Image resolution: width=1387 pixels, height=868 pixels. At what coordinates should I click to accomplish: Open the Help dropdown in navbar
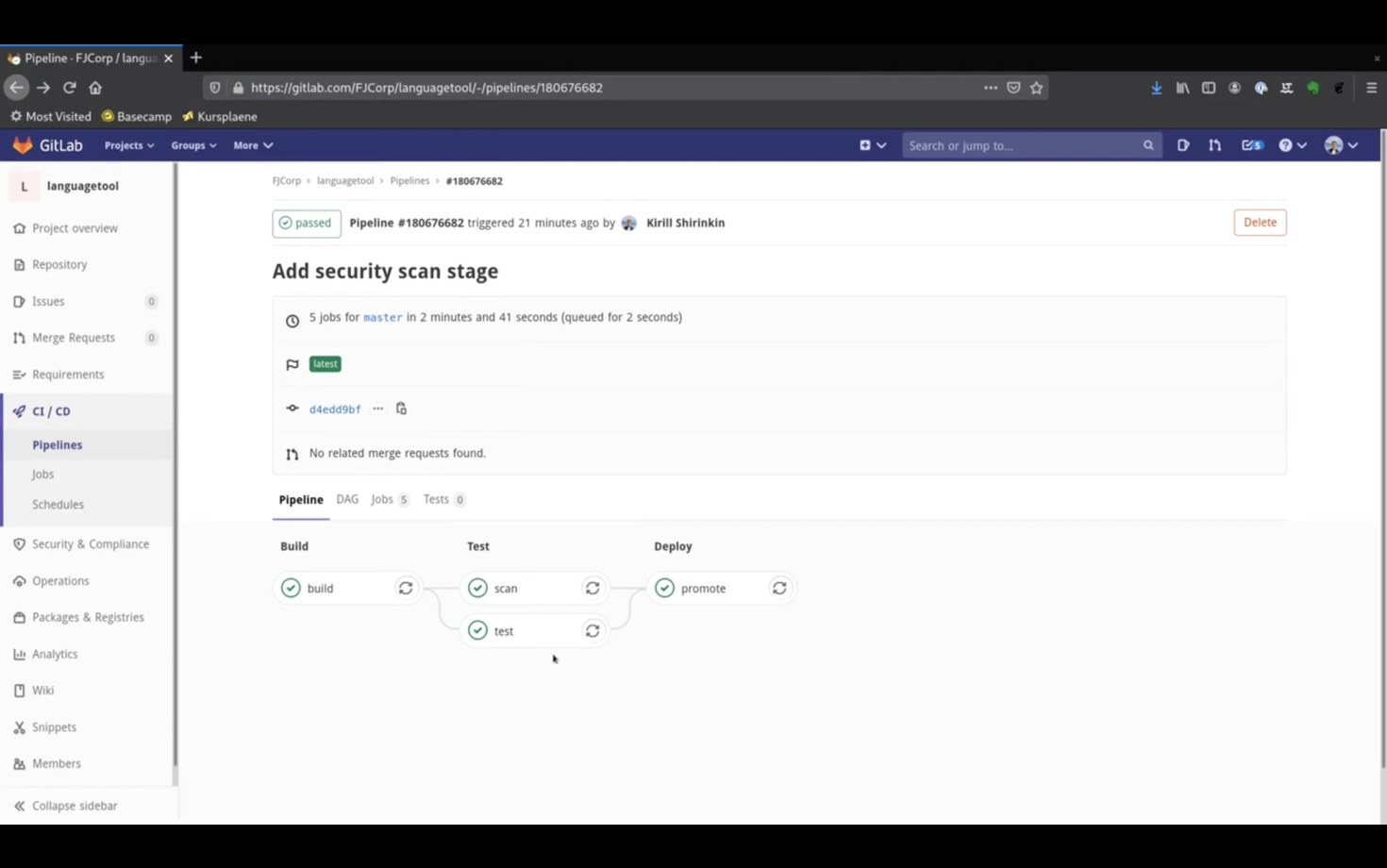pyautogui.click(x=1293, y=145)
